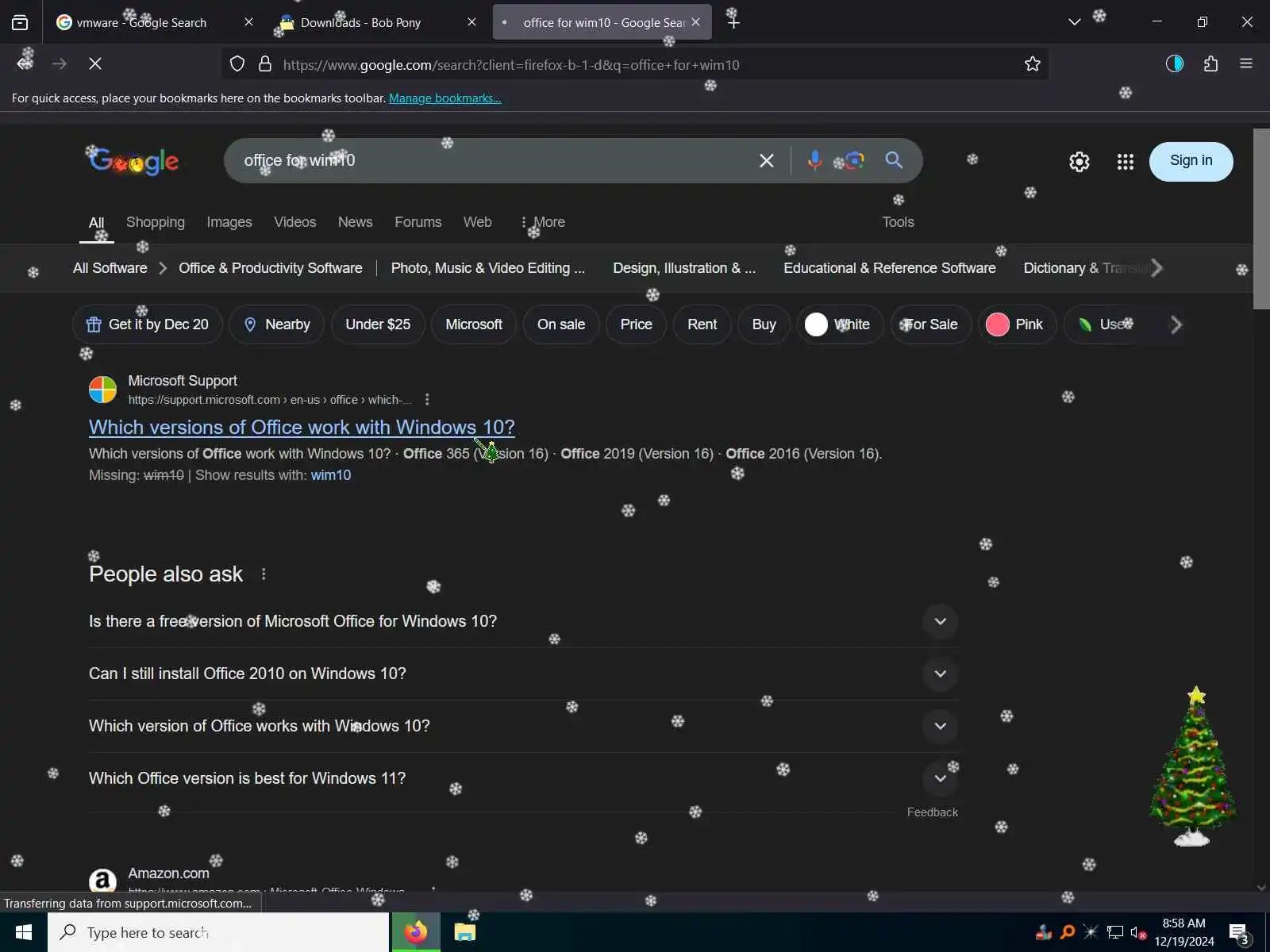Advance the filter chips carousel right

point(1176,324)
